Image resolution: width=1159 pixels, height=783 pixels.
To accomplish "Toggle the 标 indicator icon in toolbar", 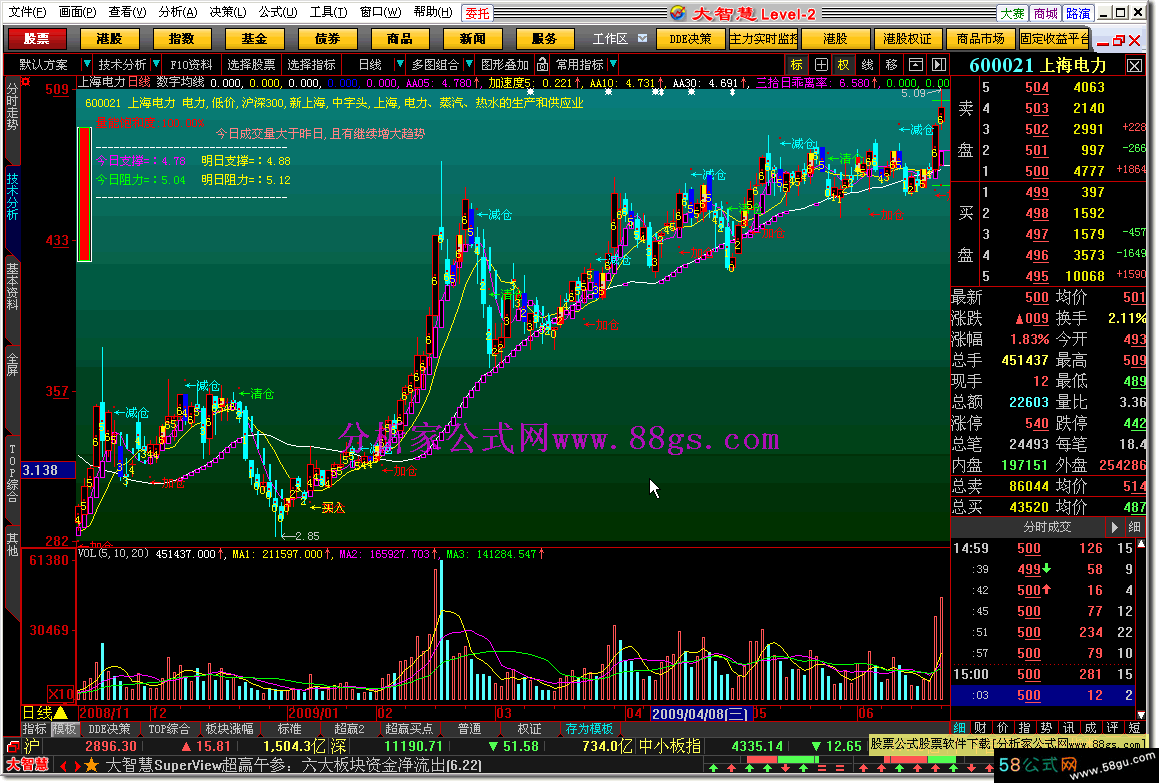I will 796,65.
